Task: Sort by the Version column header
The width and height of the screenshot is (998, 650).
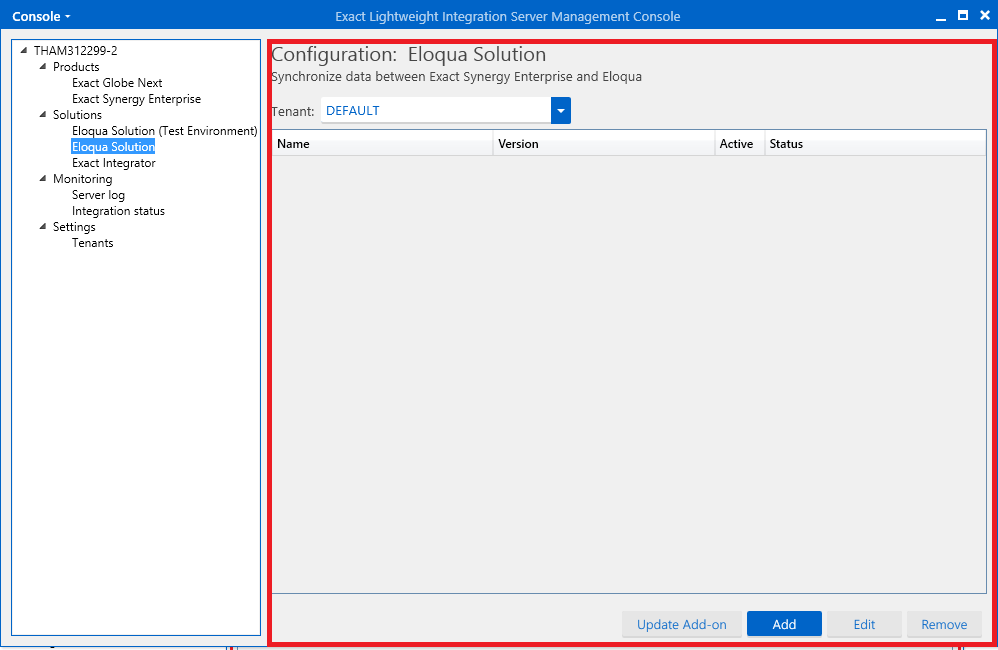Action: (604, 144)
